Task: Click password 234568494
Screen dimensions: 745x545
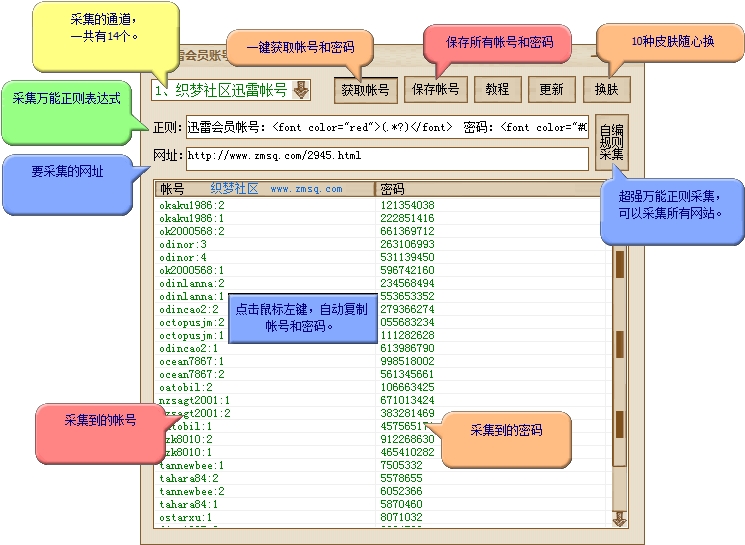Action: [x=407, y=283]
